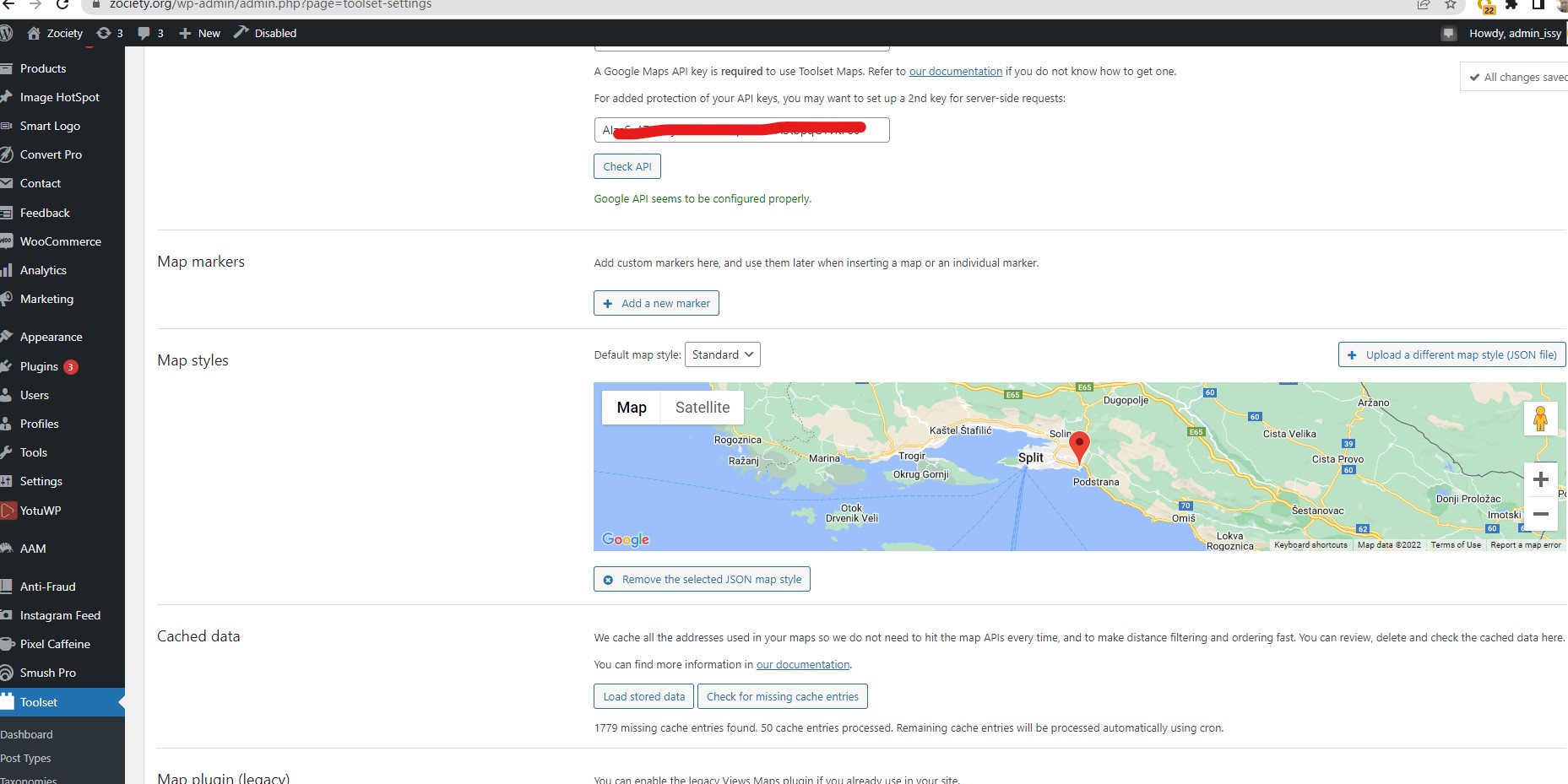Screen dimensions: 1568x784
Task: Click the server-side API key input field
Action: tap(741, 130)
